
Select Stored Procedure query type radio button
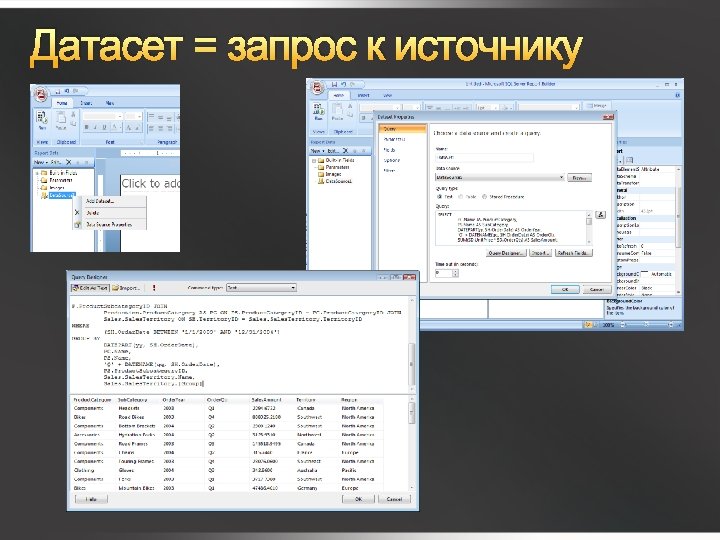484,197
